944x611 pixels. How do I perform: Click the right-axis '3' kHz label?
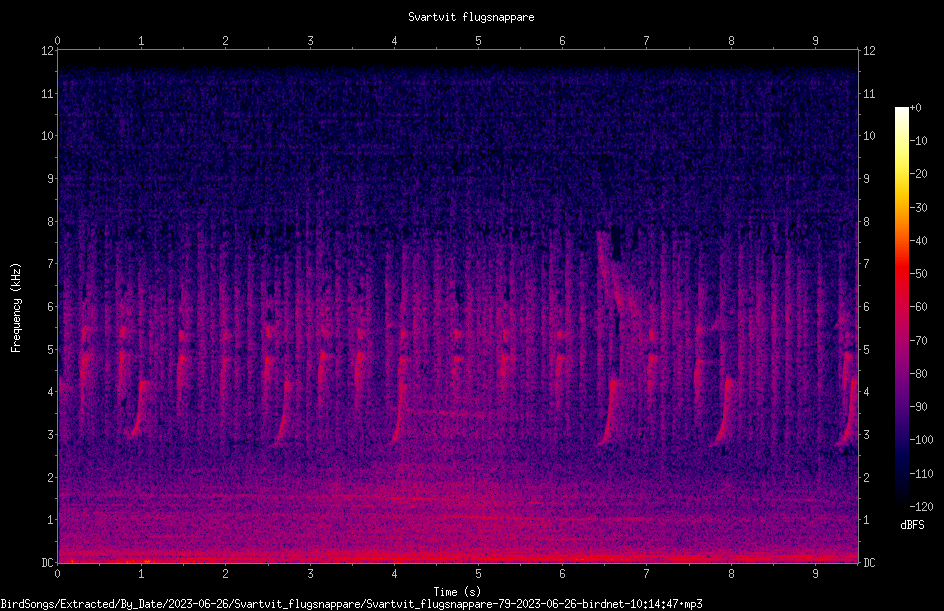click(x=866, y=435)
